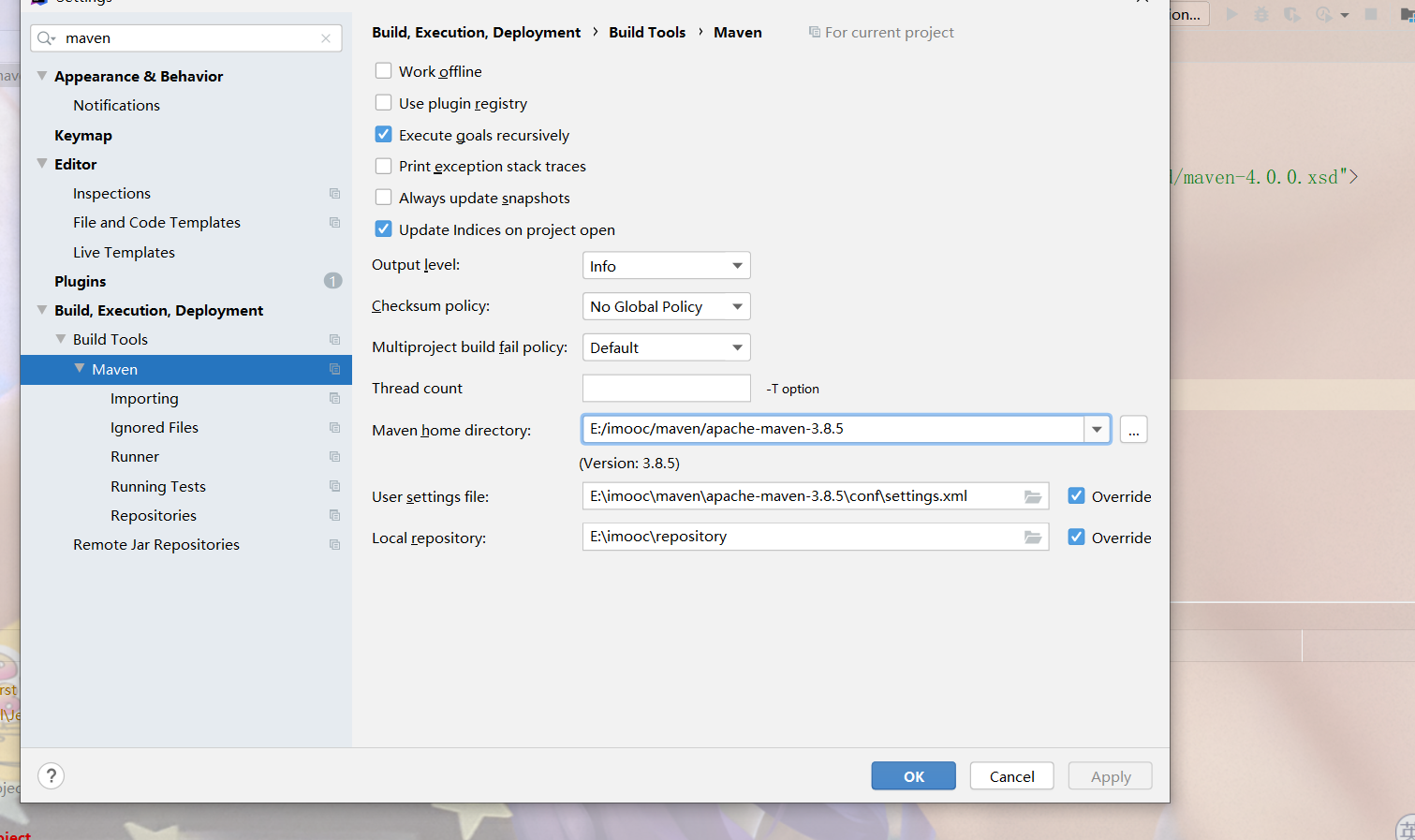
Task: Select Notifications settings page
Action: tap(116, 105)
